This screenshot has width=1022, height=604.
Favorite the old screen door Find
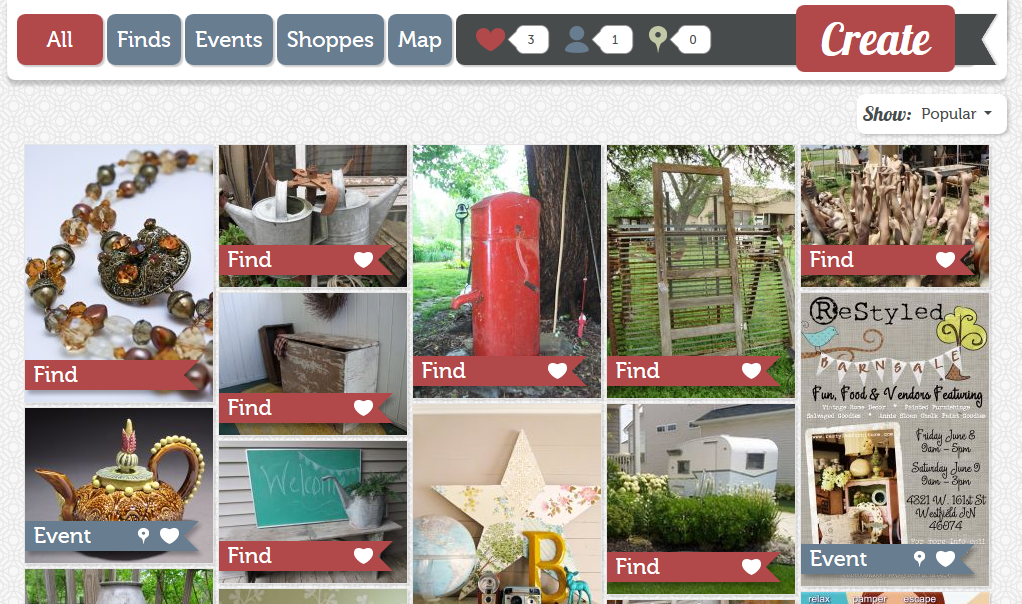[752, 371]
